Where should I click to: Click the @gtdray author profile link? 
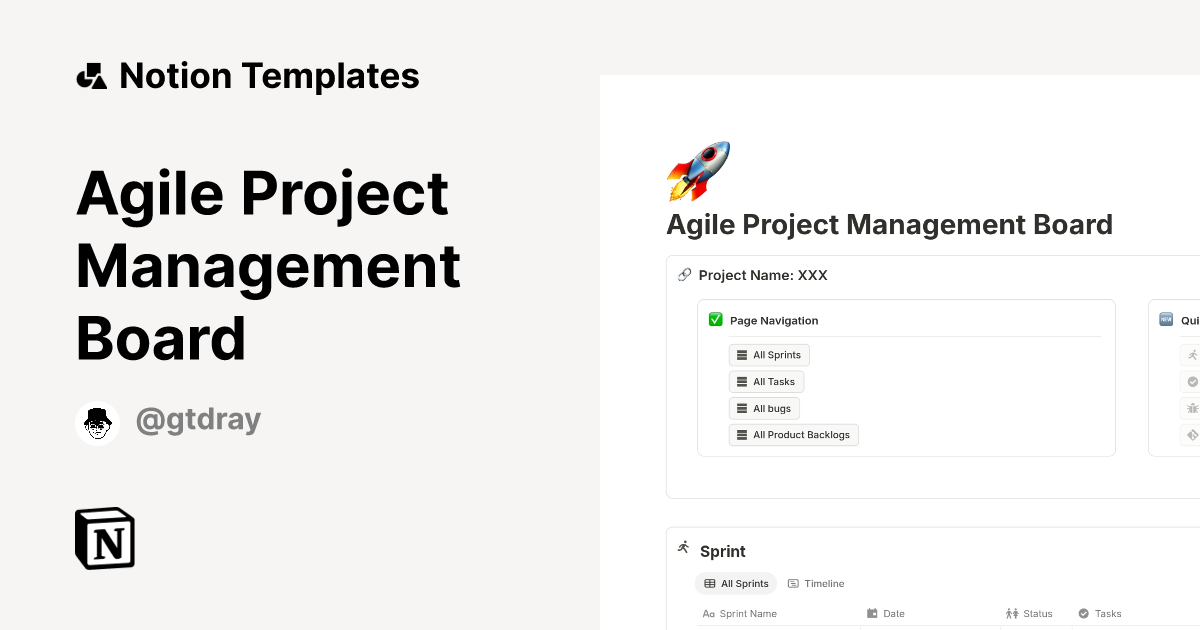click(x=198, y=419)
